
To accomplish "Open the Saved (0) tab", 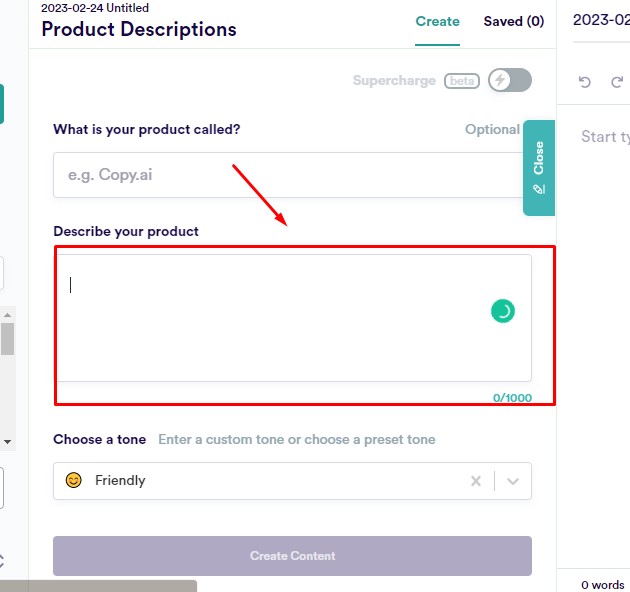I will point(514,21).
